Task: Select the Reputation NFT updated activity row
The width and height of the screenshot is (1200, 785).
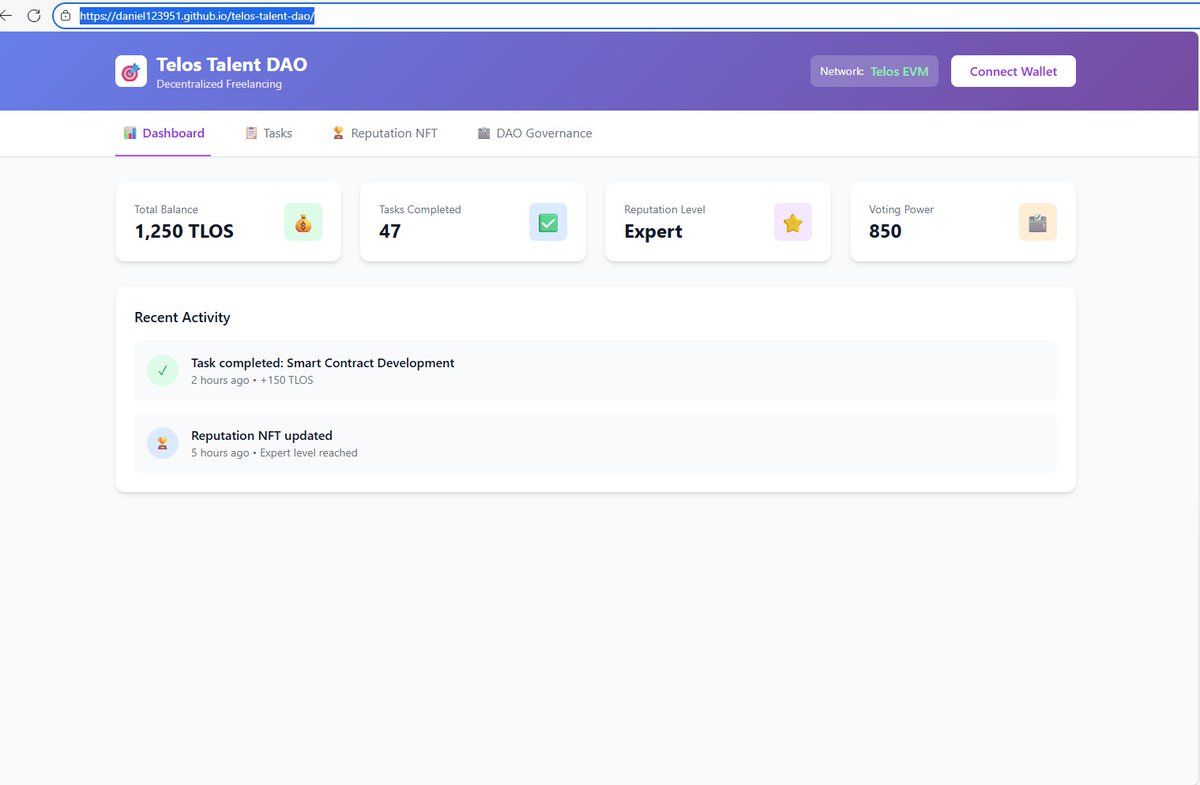Action: pos(595,443)
